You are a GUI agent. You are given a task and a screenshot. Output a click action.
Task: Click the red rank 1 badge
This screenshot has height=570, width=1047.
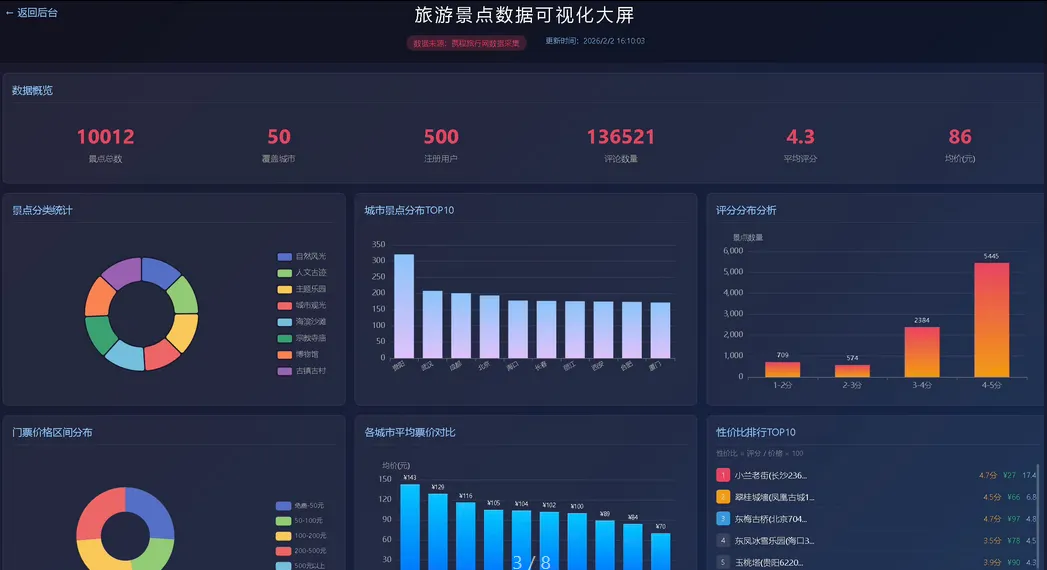(x=722, y=475)
